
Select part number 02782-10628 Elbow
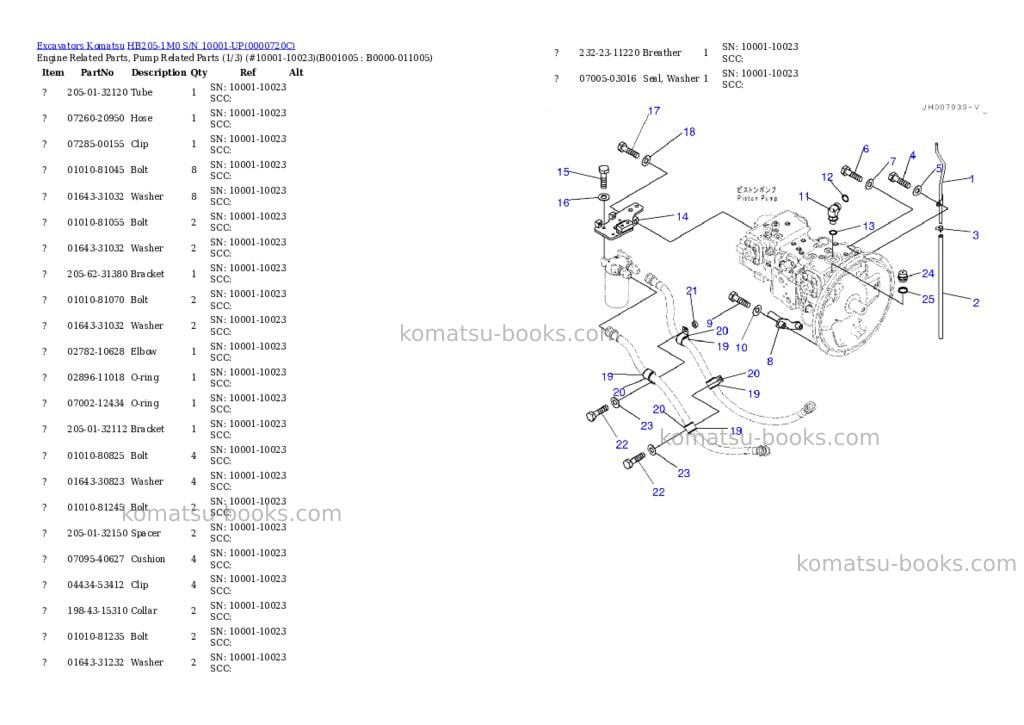pos(112,351)
